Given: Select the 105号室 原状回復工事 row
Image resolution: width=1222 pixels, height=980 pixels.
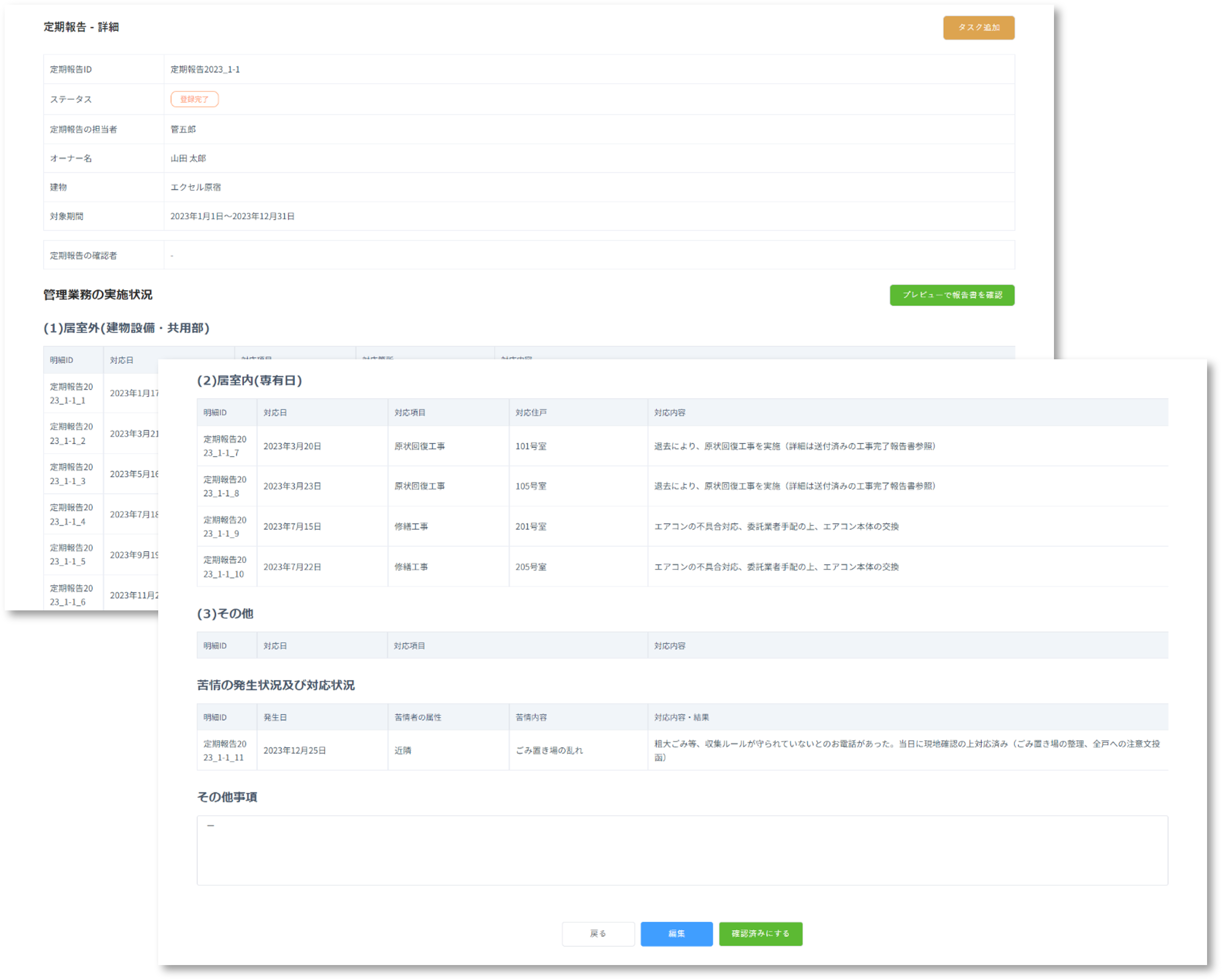Looking at the screenshot, I should [x=530, y=486].
